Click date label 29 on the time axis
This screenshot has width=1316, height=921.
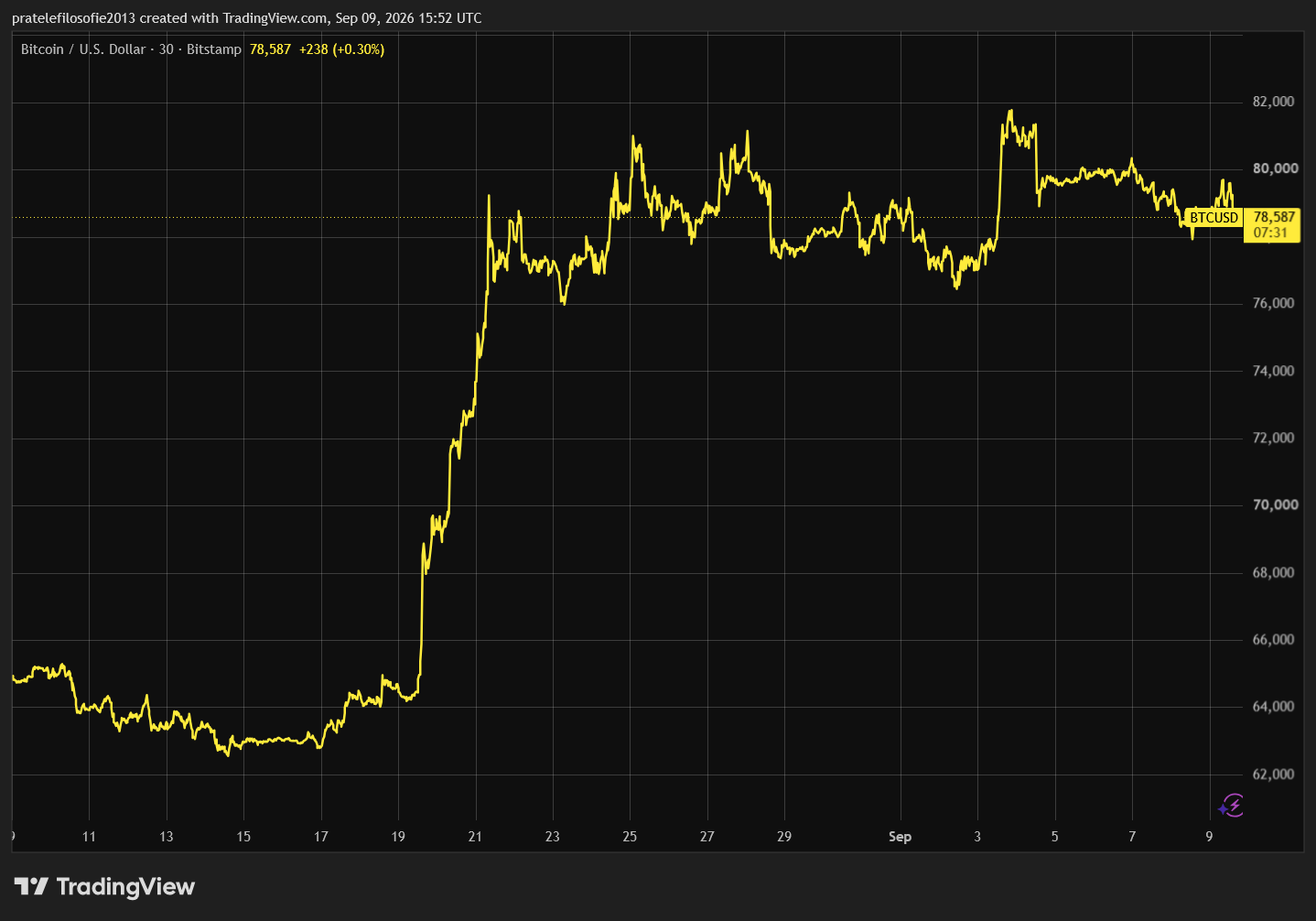[x=784, y=837]
